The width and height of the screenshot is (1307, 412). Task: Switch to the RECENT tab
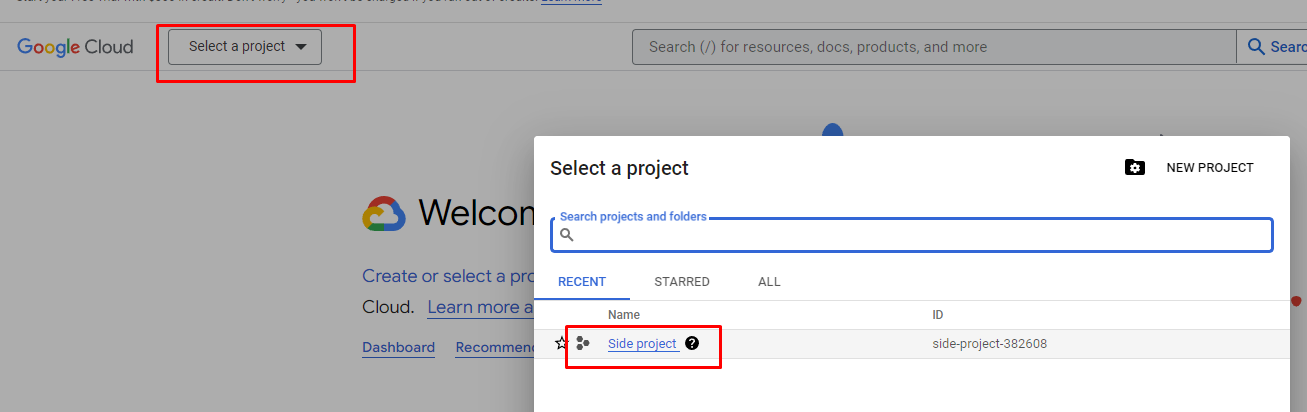[x=582, y=282]
